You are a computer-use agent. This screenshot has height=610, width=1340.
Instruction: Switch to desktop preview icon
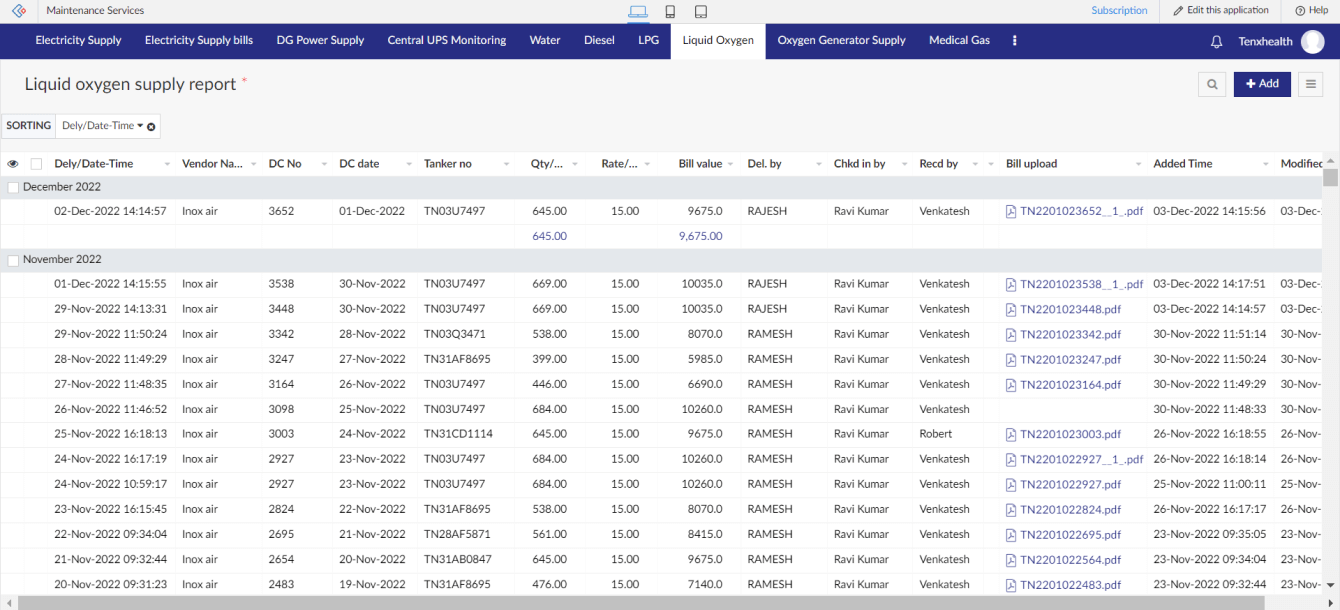coord(638,11)
